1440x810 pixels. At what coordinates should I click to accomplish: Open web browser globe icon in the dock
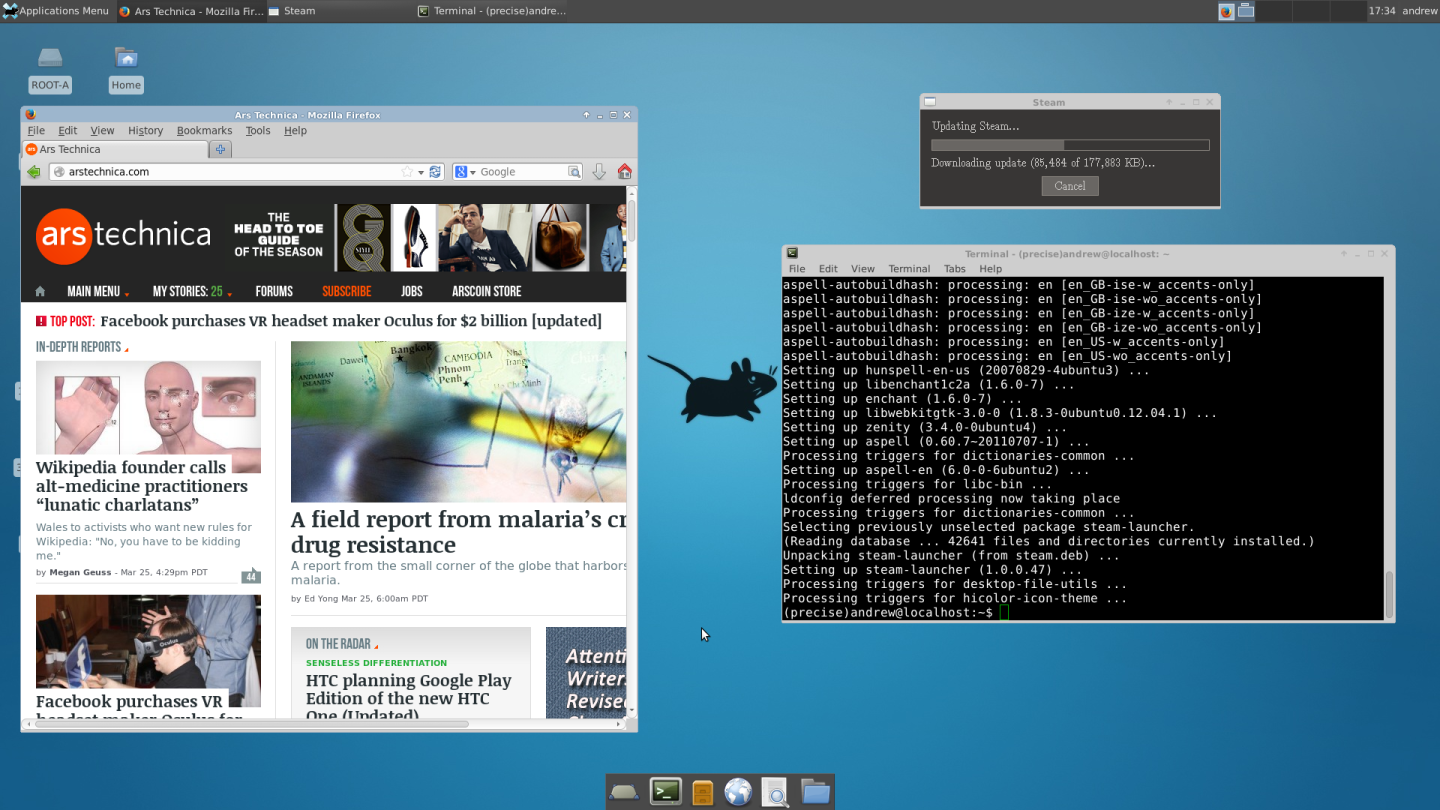(x=738, y=792)
